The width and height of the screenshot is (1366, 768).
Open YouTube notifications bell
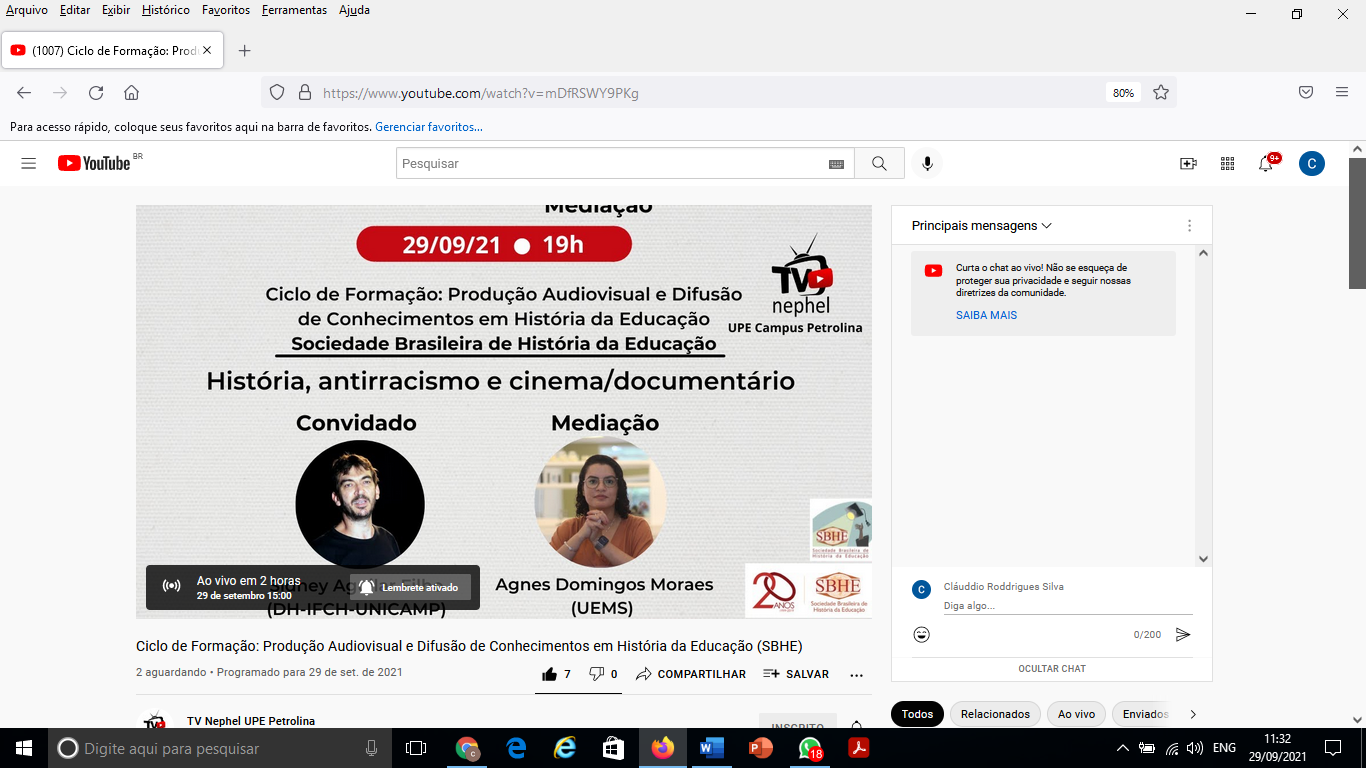tap(1266, 164)
